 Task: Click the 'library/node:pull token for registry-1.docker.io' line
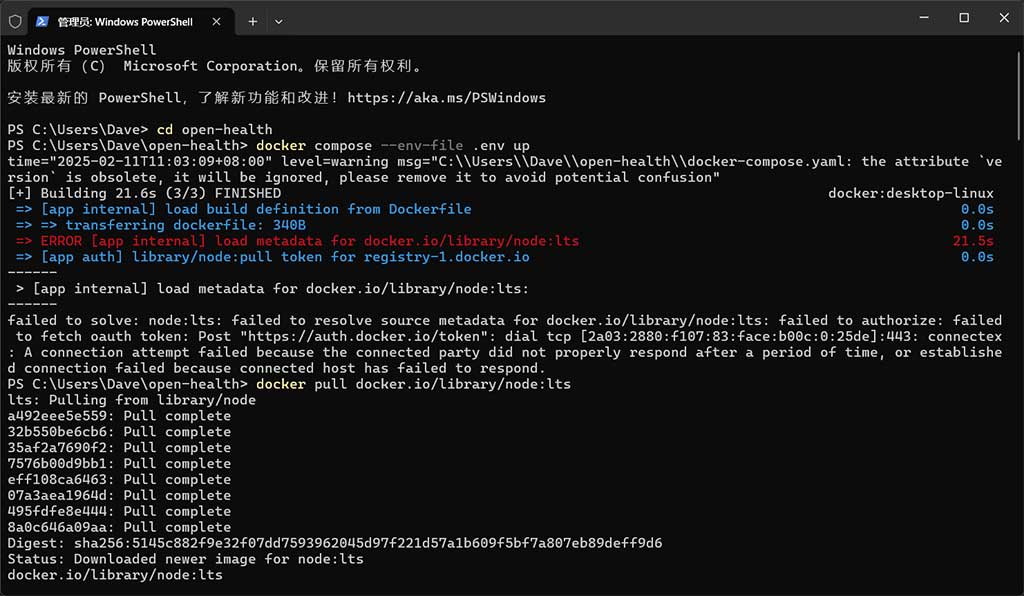point(272,257)
